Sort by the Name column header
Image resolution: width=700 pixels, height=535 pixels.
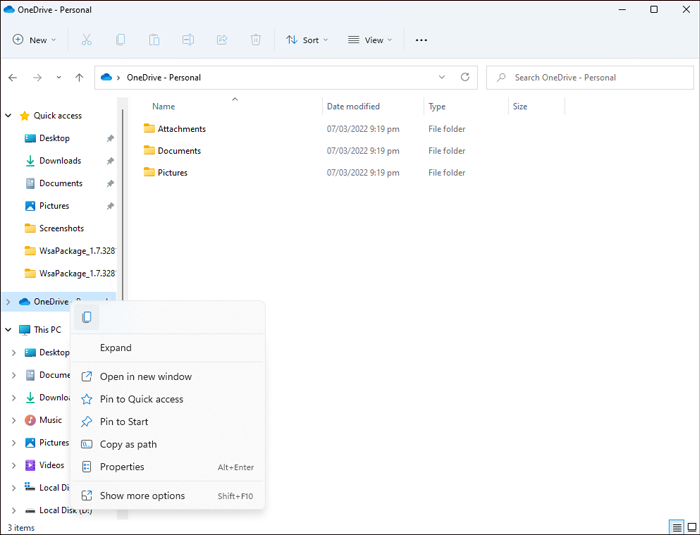pos(163,106)
